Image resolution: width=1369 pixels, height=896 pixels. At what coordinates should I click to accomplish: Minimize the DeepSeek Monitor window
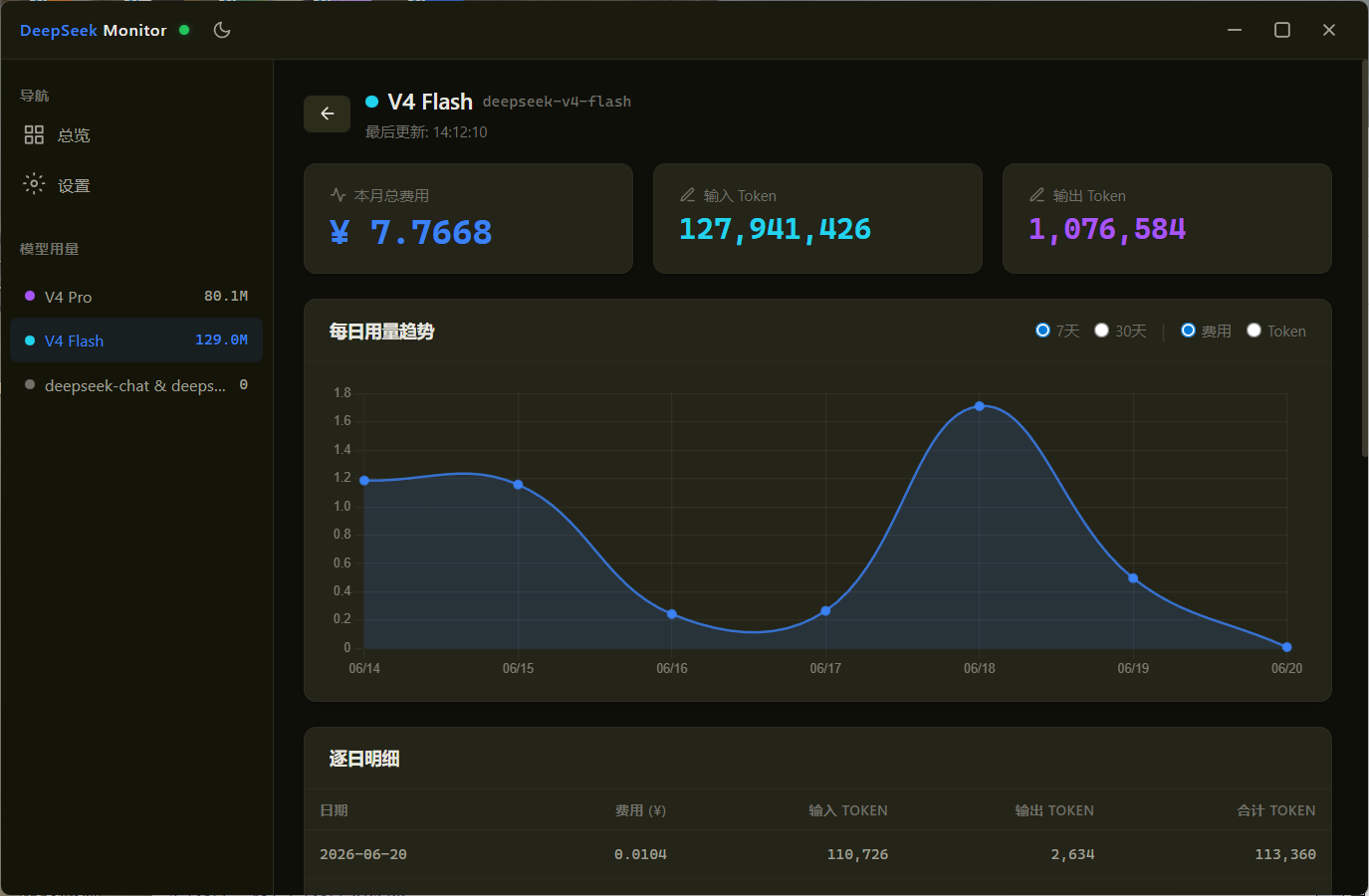tap(1235, 30)
